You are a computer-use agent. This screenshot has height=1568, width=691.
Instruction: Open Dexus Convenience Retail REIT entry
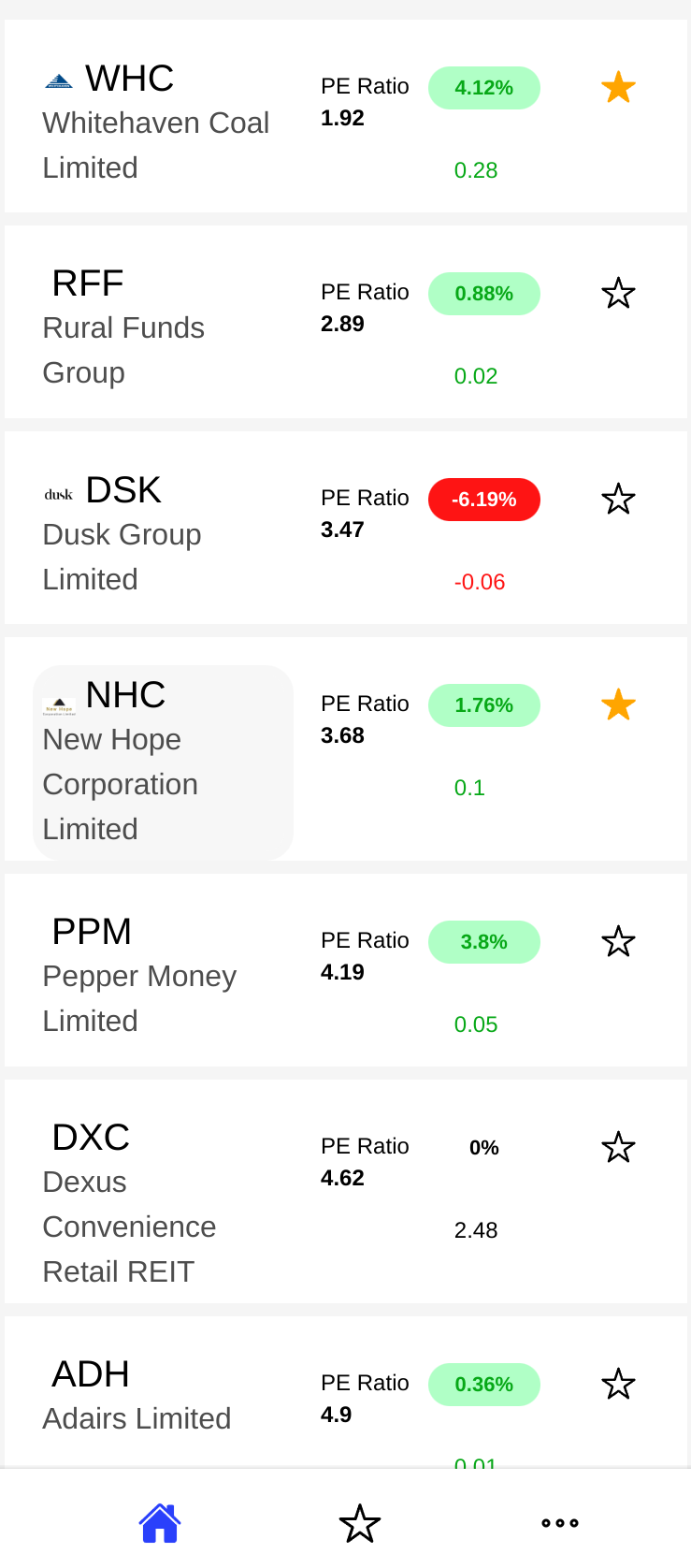tap(129, 1205)
